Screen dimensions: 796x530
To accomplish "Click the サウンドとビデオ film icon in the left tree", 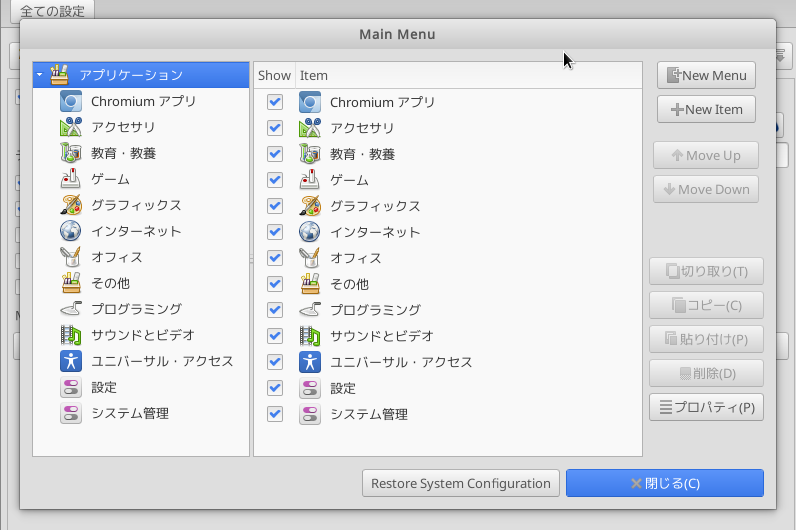I will pyautogui.click(x=71, y=335).
